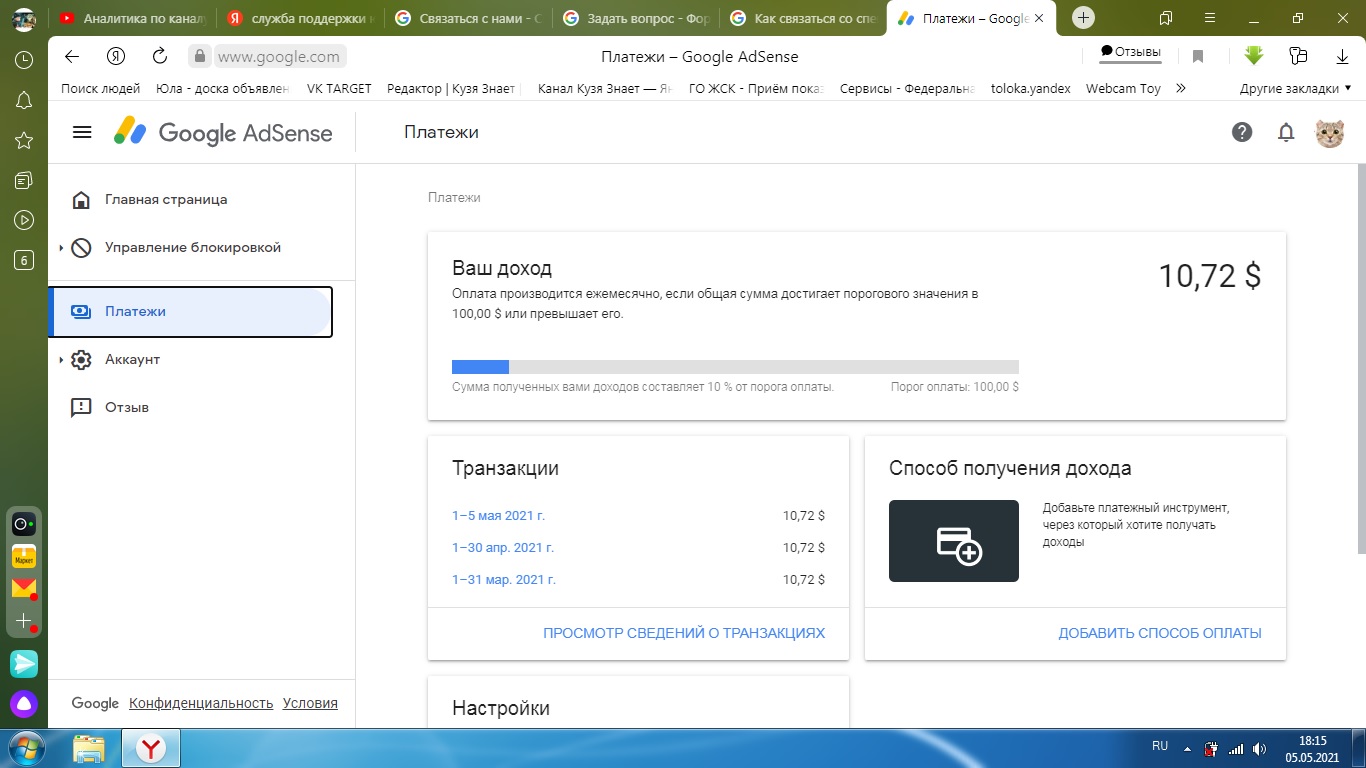The height and width of the screenshot is (768, 1366).
Task: Click ДОБАВИТЬ СПОСОБ ОПЛАТЫ
Action: click(1160, 633)
